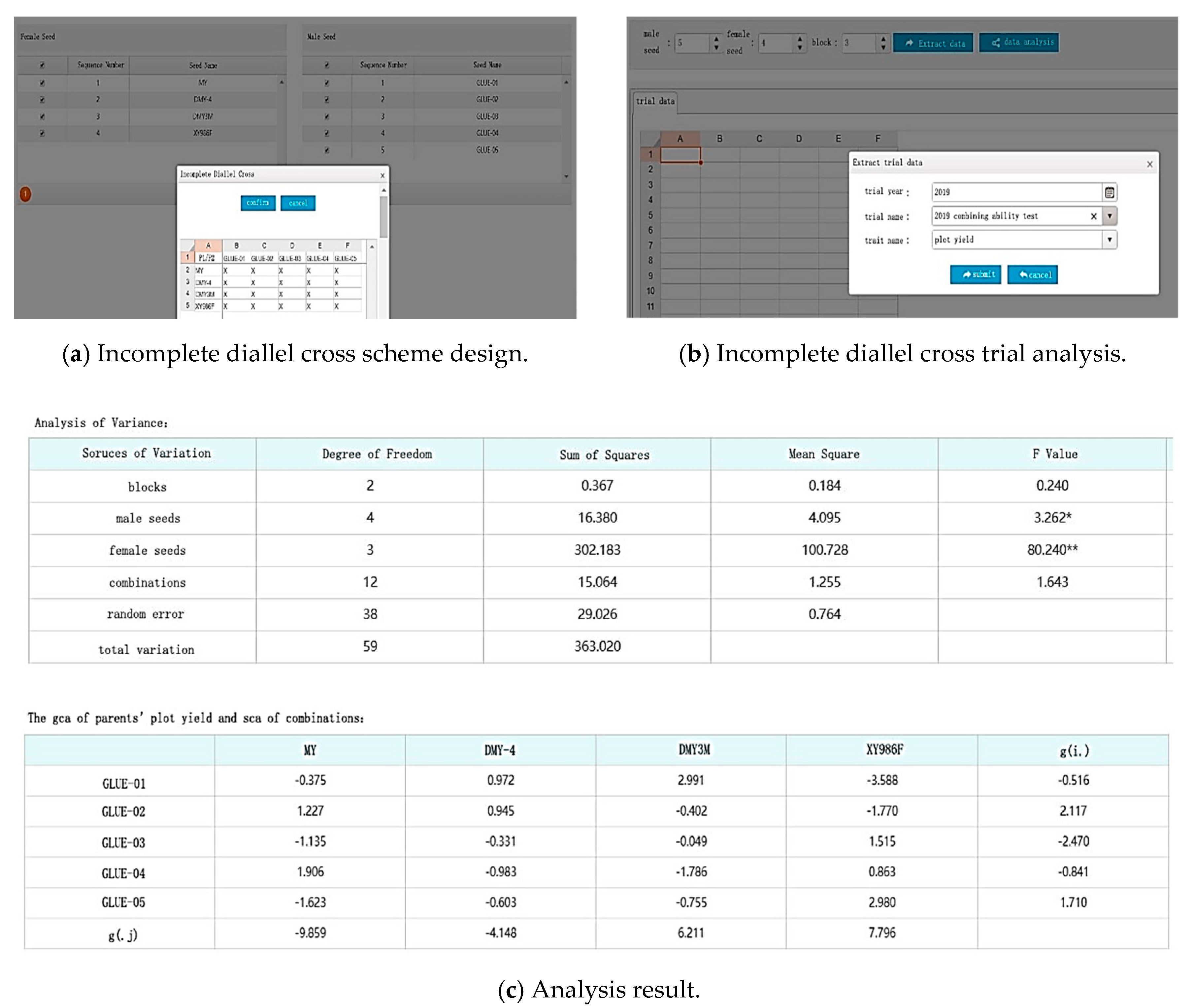Click the -9.859 value in g(.j) row
This screenshot has height=1008, width=1195.
(310, 932)
